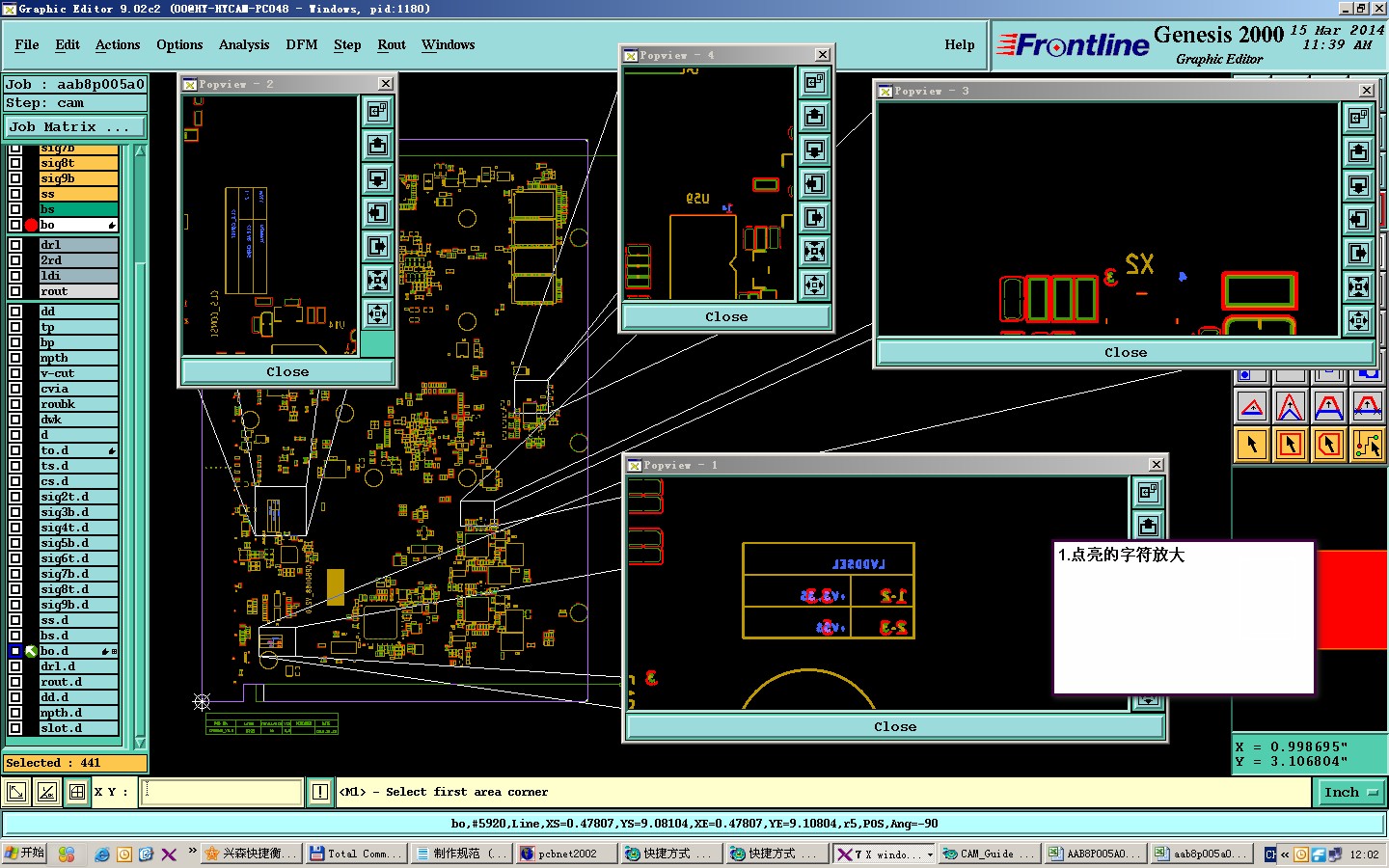This screenshot has height=868, width=1389.
Task: Open the DFM menu
Action: click(302, 44)
